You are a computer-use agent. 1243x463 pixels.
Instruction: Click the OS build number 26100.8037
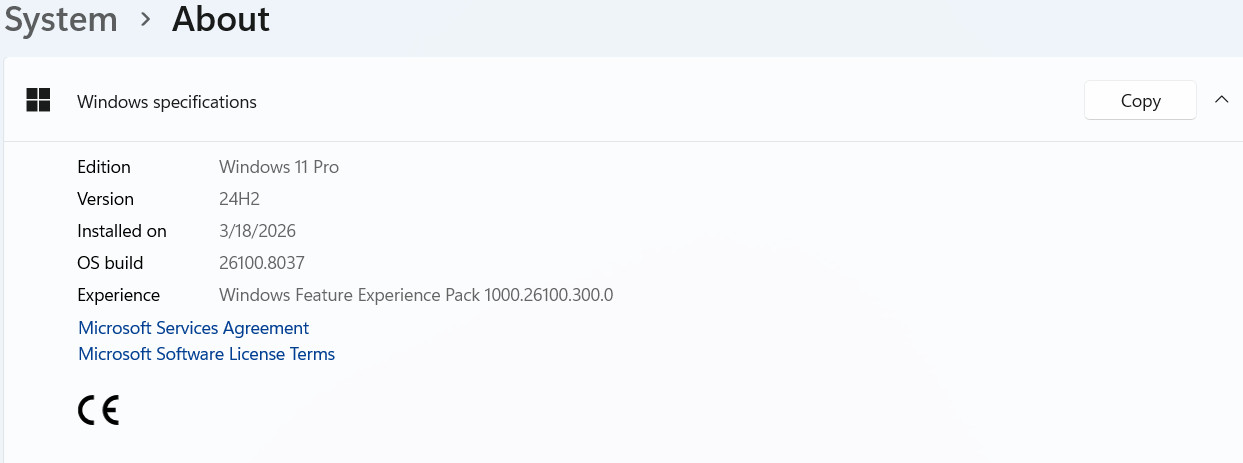(262, 263)
